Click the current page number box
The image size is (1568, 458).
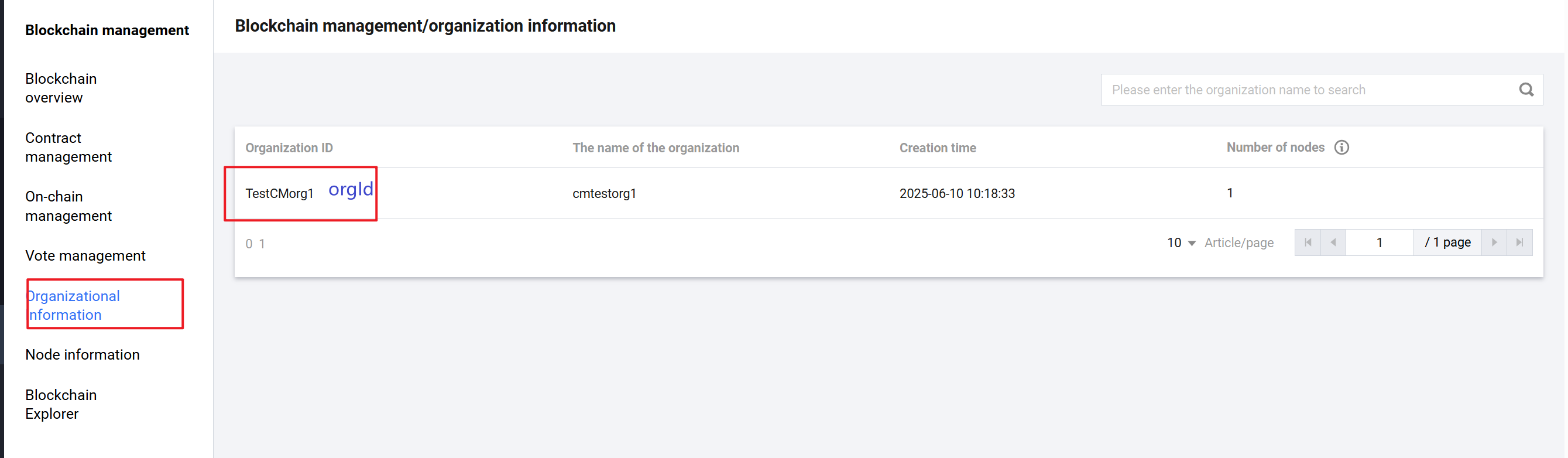click(x=1380, y=242)
